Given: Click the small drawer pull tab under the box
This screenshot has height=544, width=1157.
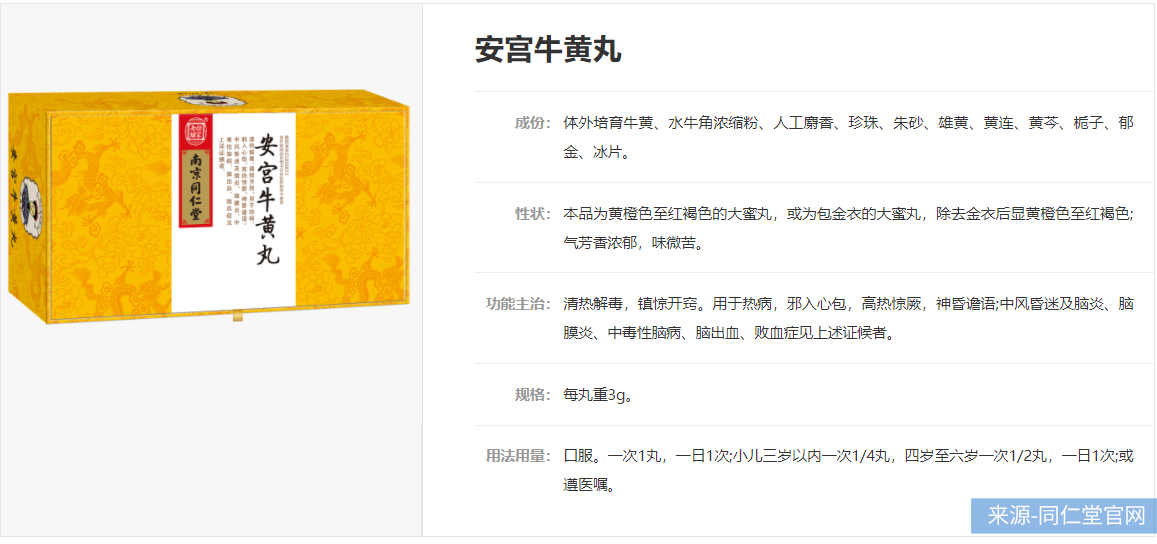Looking at the screenshot, I should [237, 318].
